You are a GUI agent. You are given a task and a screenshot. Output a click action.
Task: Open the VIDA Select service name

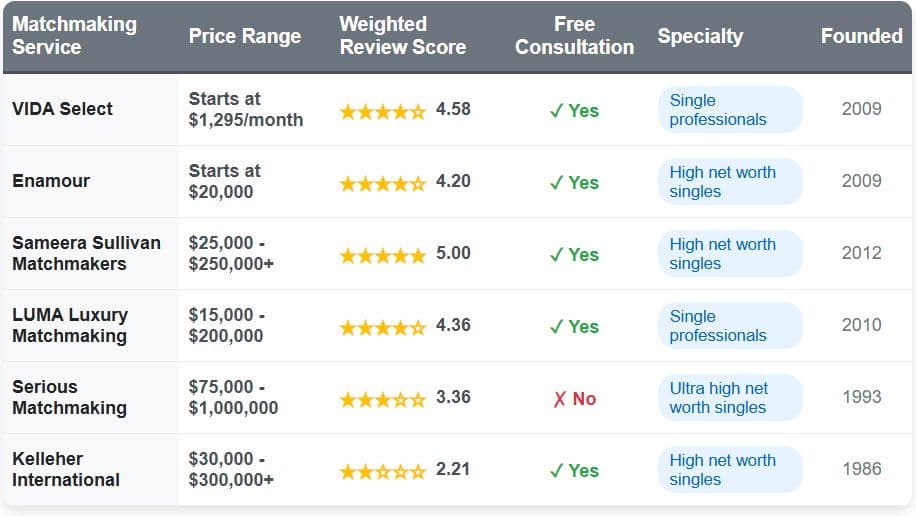[62, 109]
